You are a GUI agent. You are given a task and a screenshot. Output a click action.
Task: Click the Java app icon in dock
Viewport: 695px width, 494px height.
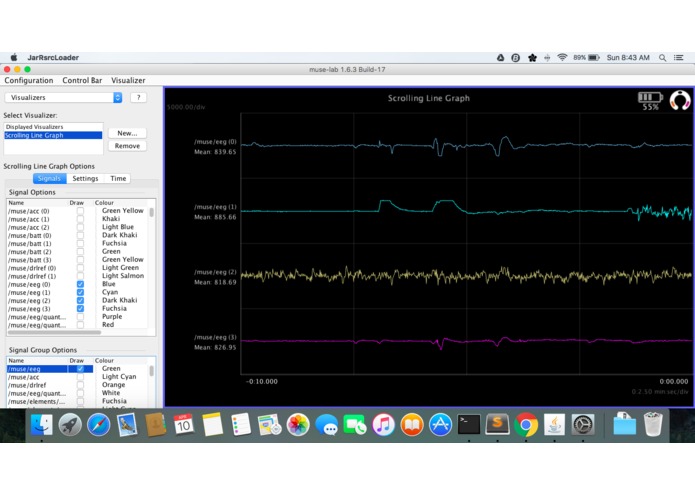pos(554,425)
